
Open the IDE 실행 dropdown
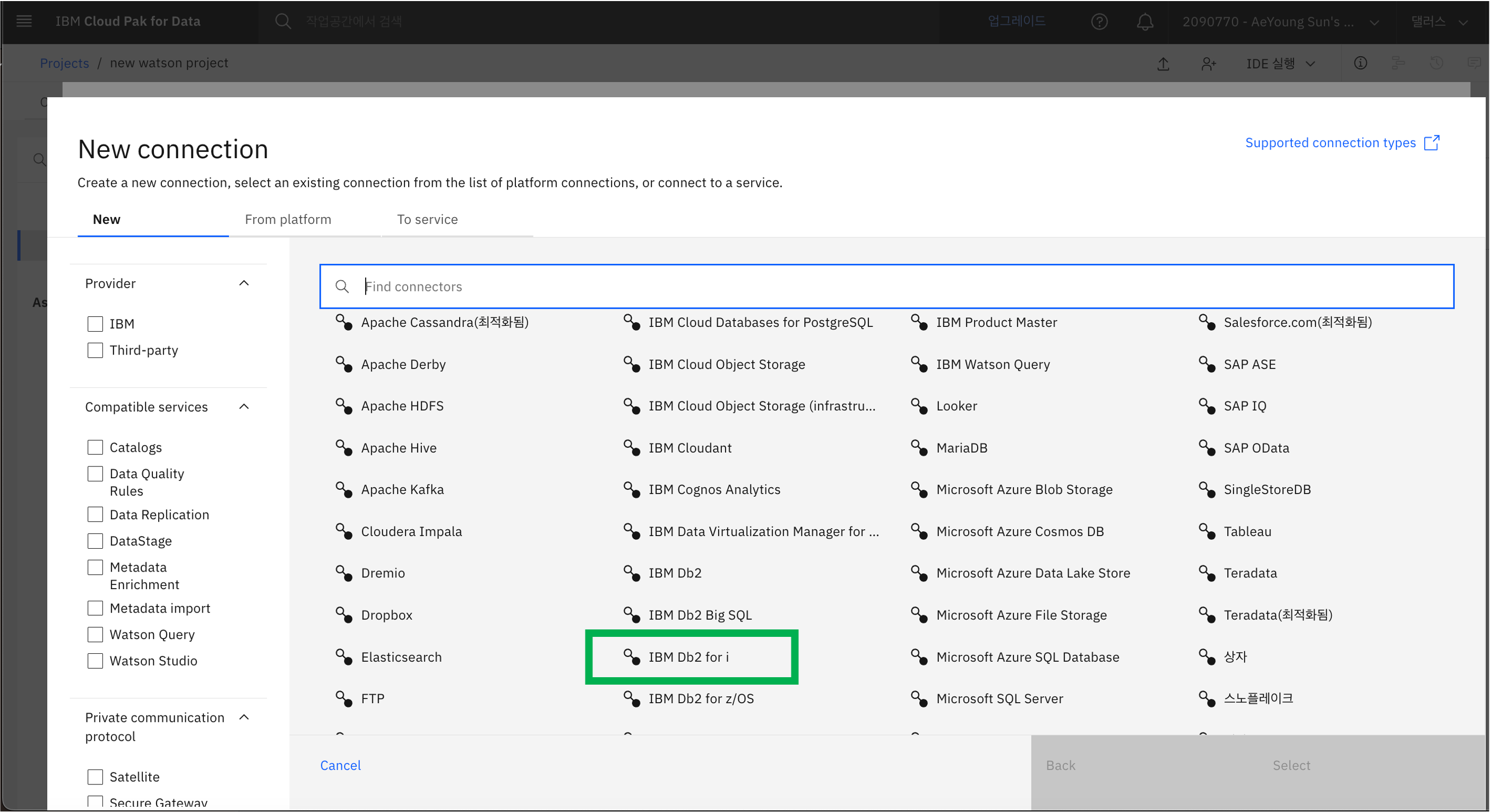tap(1280, 64)
